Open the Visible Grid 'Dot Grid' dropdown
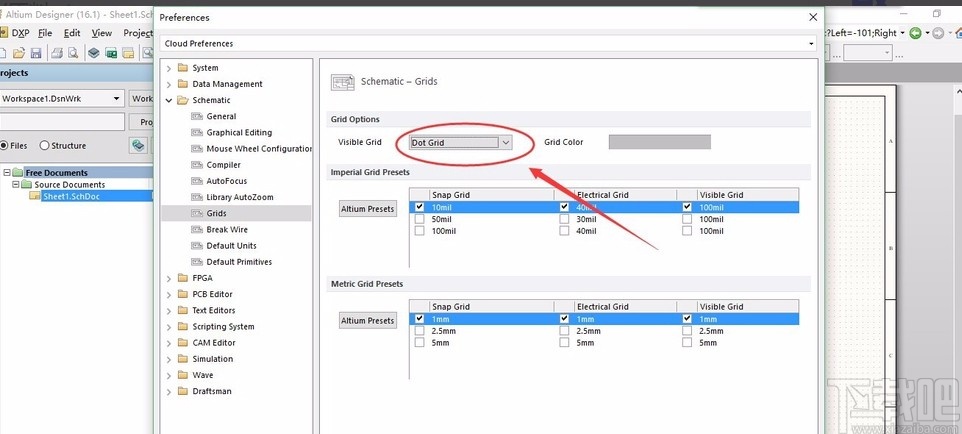The height and width of the screenshot is (434, 962). (461, 142)
